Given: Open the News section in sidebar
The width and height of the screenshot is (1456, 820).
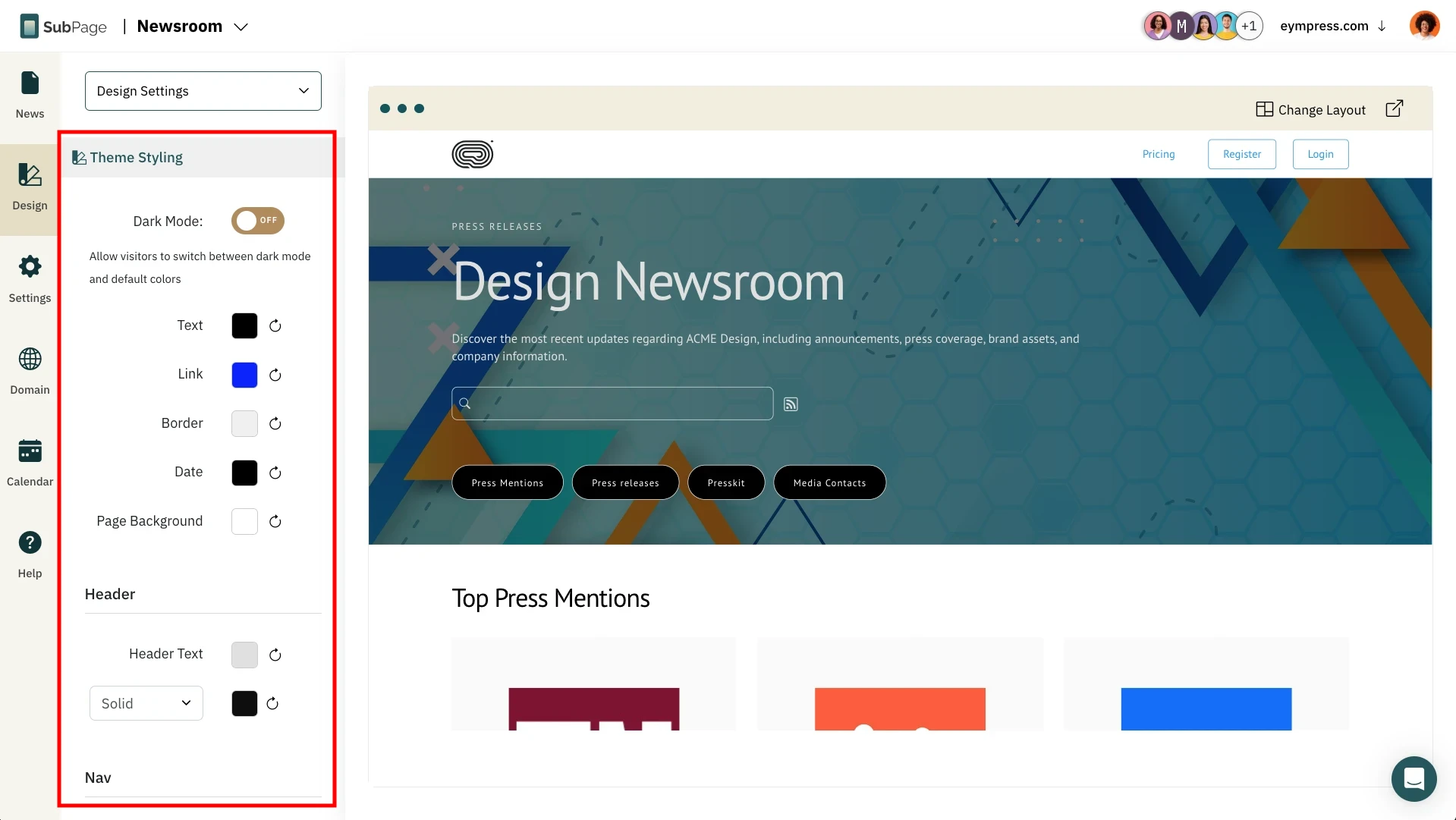Looking at the screenshot, I should 30,95.
